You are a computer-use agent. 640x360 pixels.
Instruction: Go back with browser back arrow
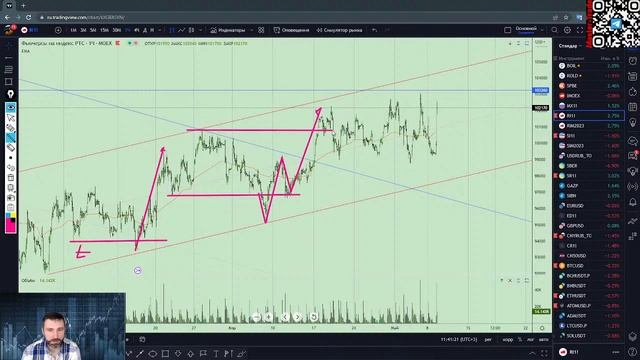click(x=7, y=17)
